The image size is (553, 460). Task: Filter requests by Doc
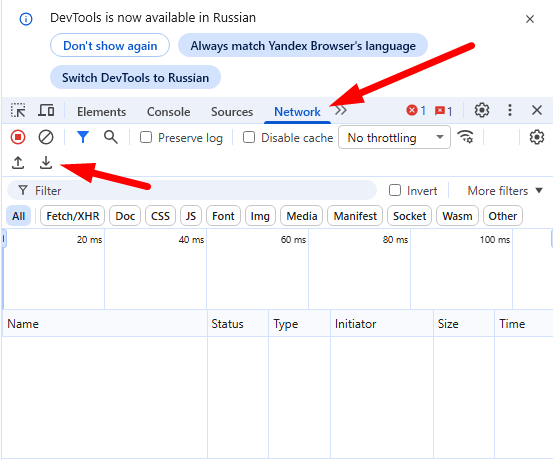[125, 216]
